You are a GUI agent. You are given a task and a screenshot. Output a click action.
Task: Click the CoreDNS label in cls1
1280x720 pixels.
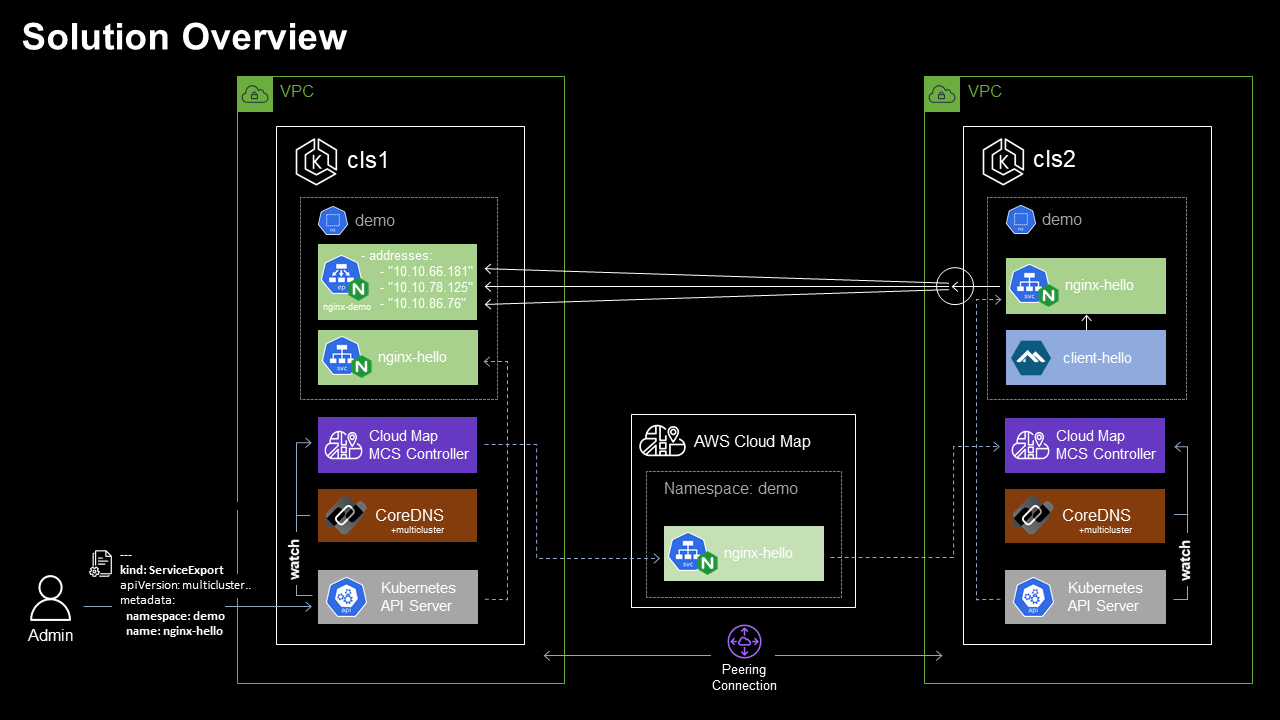click(409, 515)
